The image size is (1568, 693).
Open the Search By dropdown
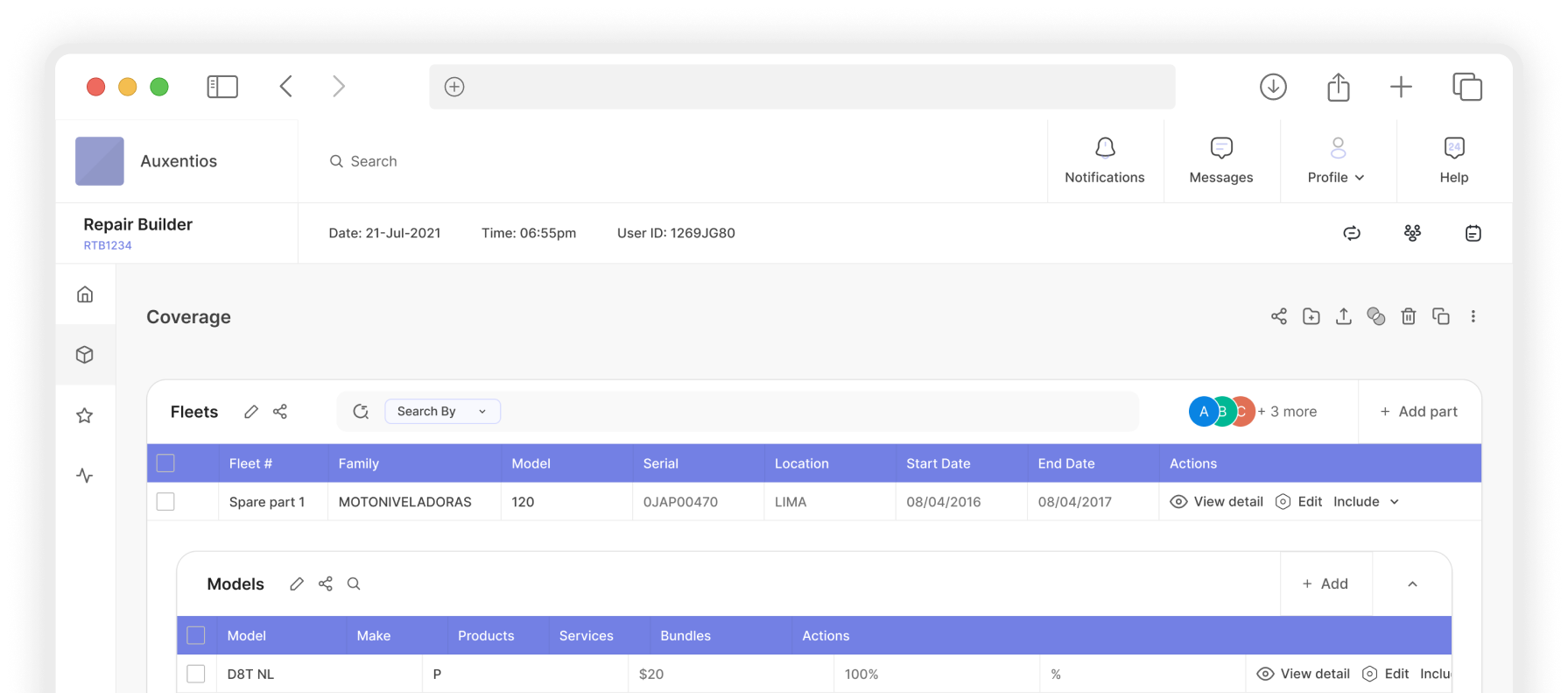coord(443,412)
